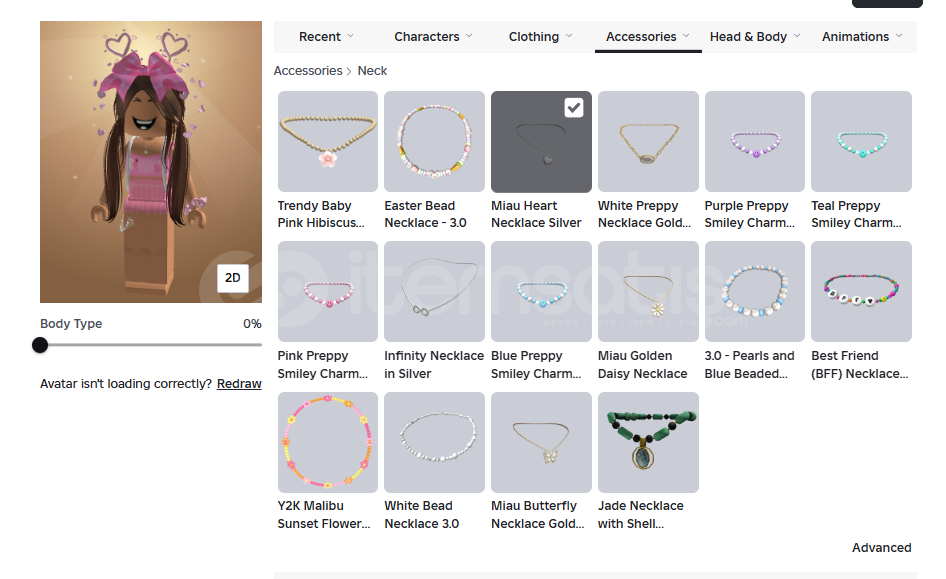Switch to the Head & Body tab
This screenshot has width=946, height=579.
[x=748, y=37]
